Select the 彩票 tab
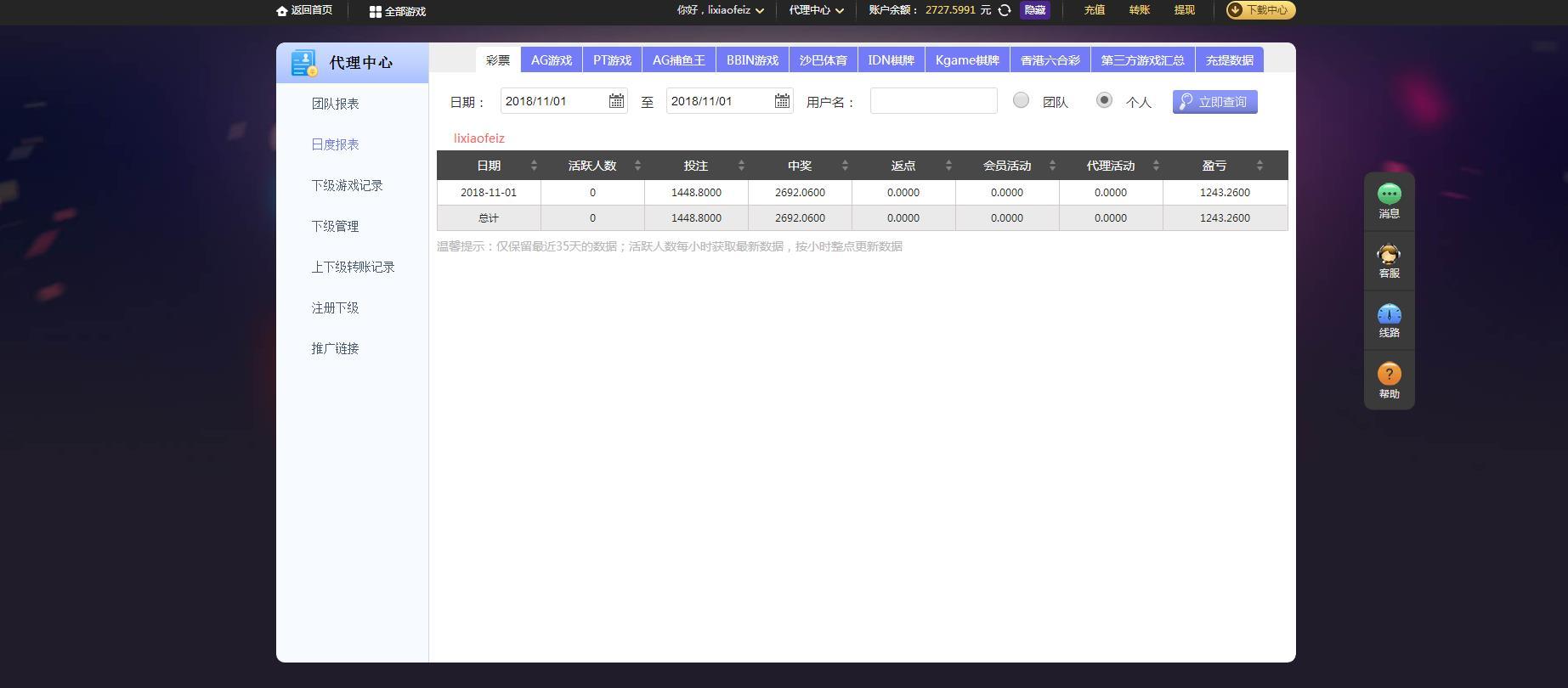This screenshot has height=688, width=1568. pyautogui.click(x=498, y=60)
